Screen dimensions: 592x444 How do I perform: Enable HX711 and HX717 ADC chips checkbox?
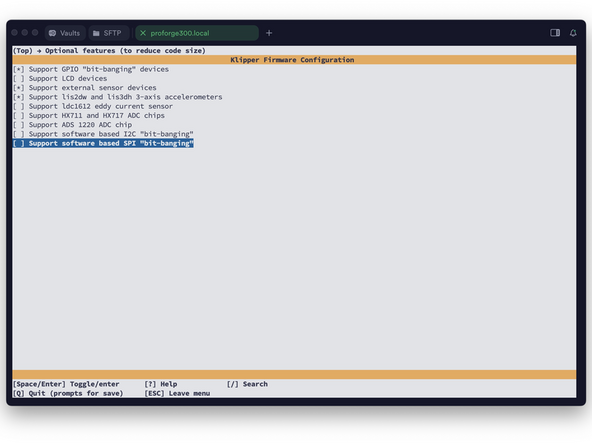(x=18, y=116)
